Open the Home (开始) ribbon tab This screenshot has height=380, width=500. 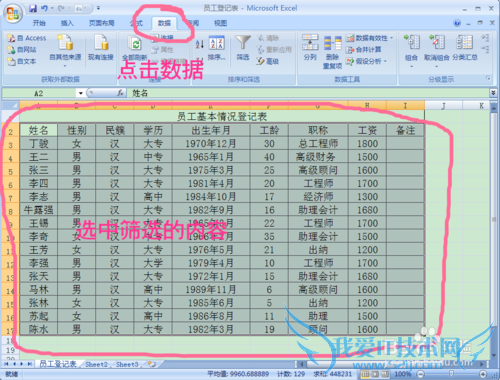click(39, 23)
